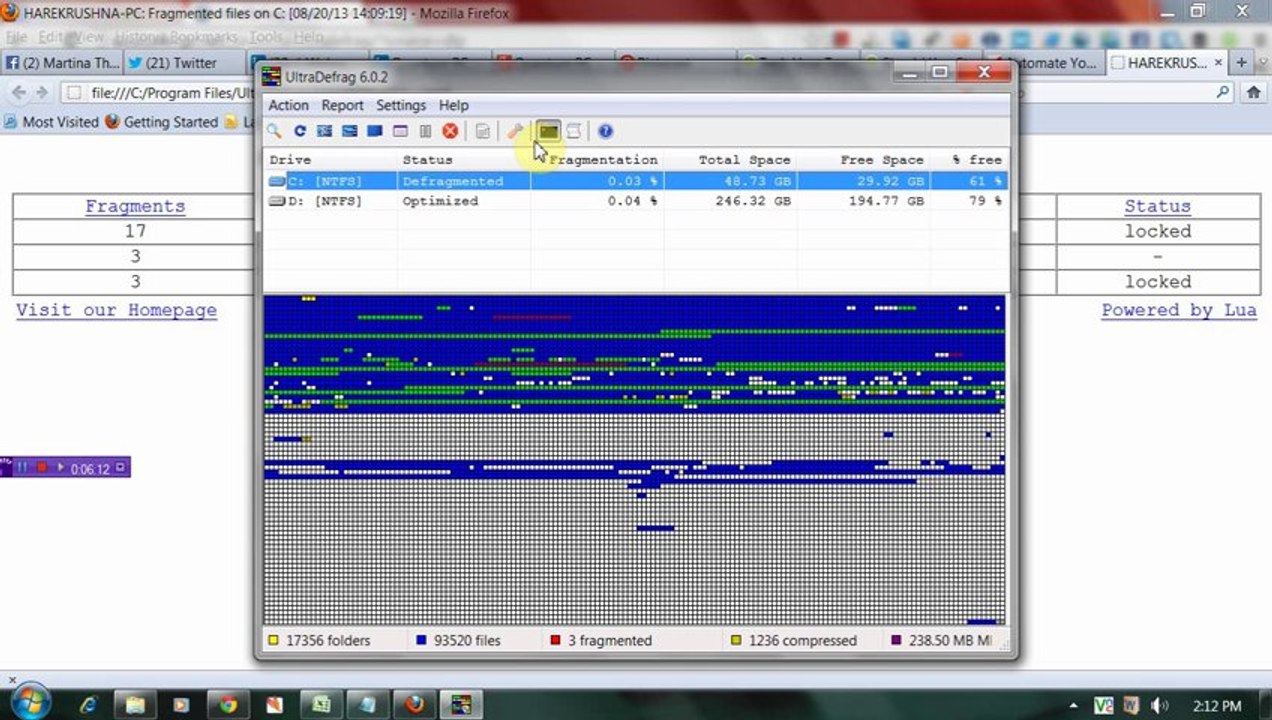Click the 194.77 GB free space cell
This screenshot has width=1272, height=720.
(x=886, y=201)
